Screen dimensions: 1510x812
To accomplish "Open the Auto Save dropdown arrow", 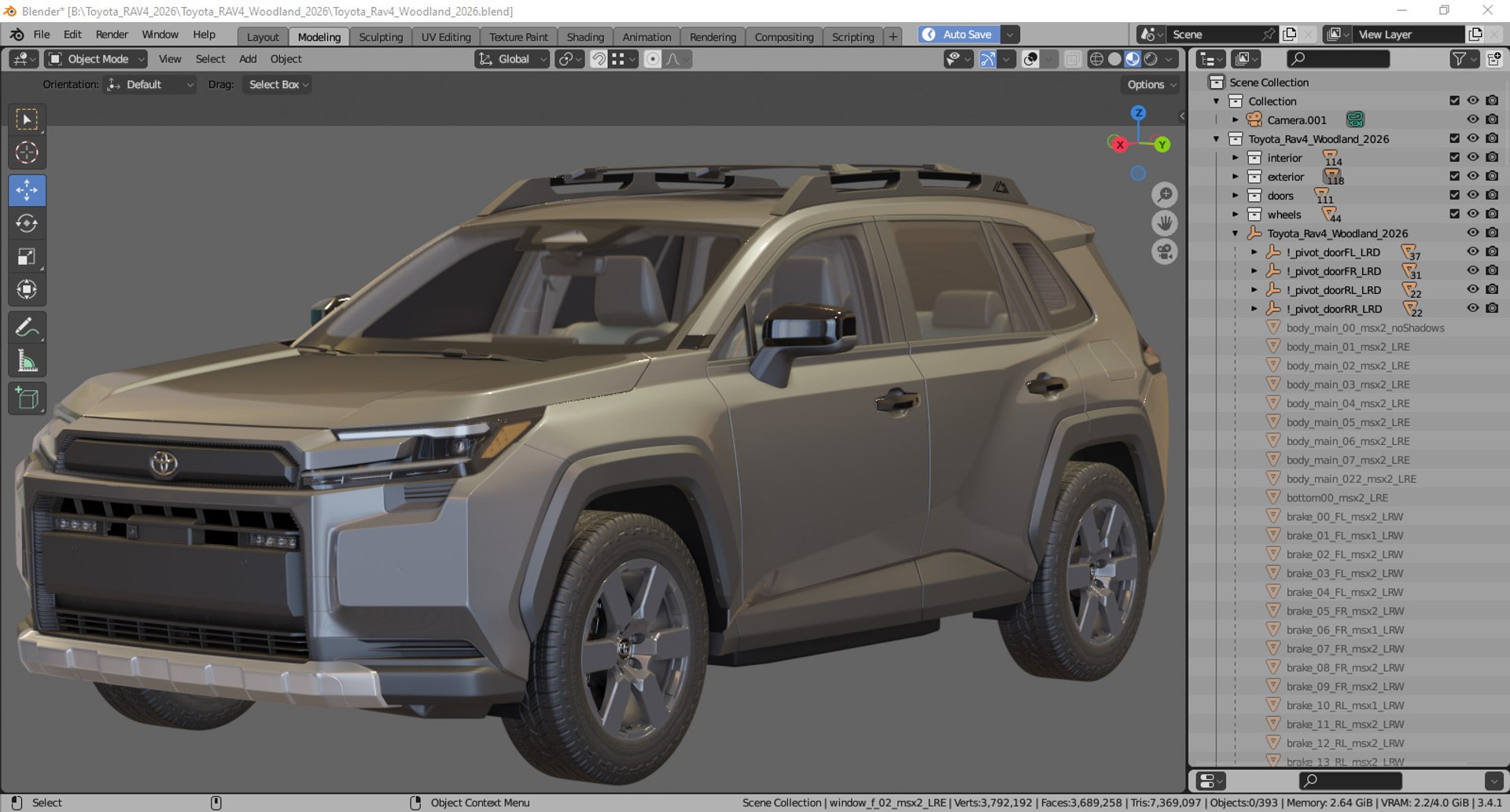I will tap(1010, 35).
